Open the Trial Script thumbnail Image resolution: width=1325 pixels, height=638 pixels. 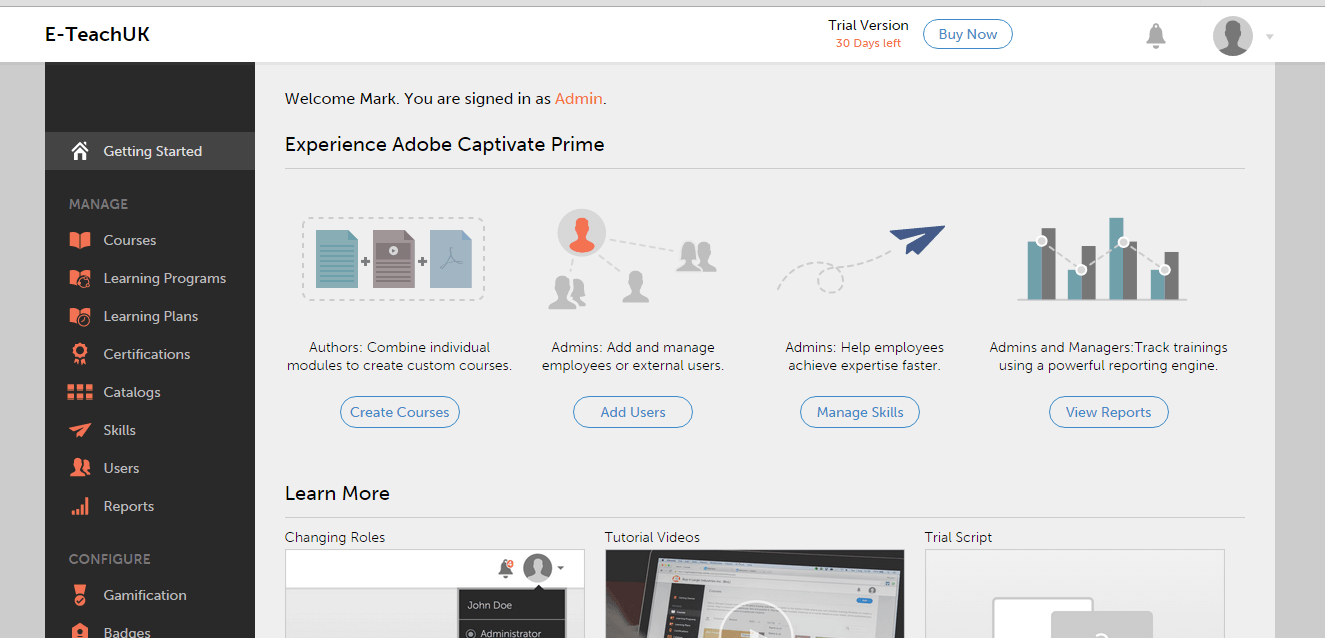1075,594
